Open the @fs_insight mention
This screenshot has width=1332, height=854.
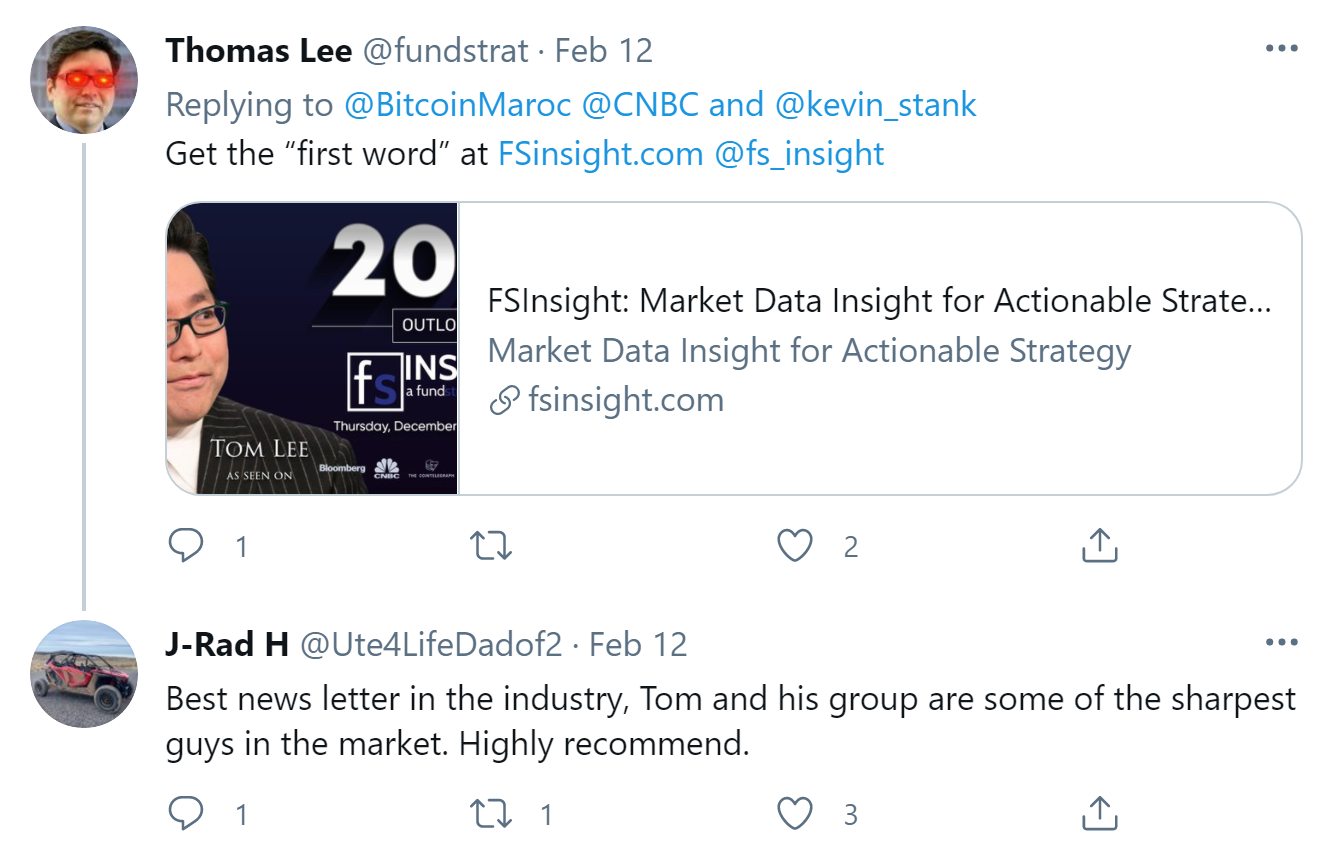point(800,154)
